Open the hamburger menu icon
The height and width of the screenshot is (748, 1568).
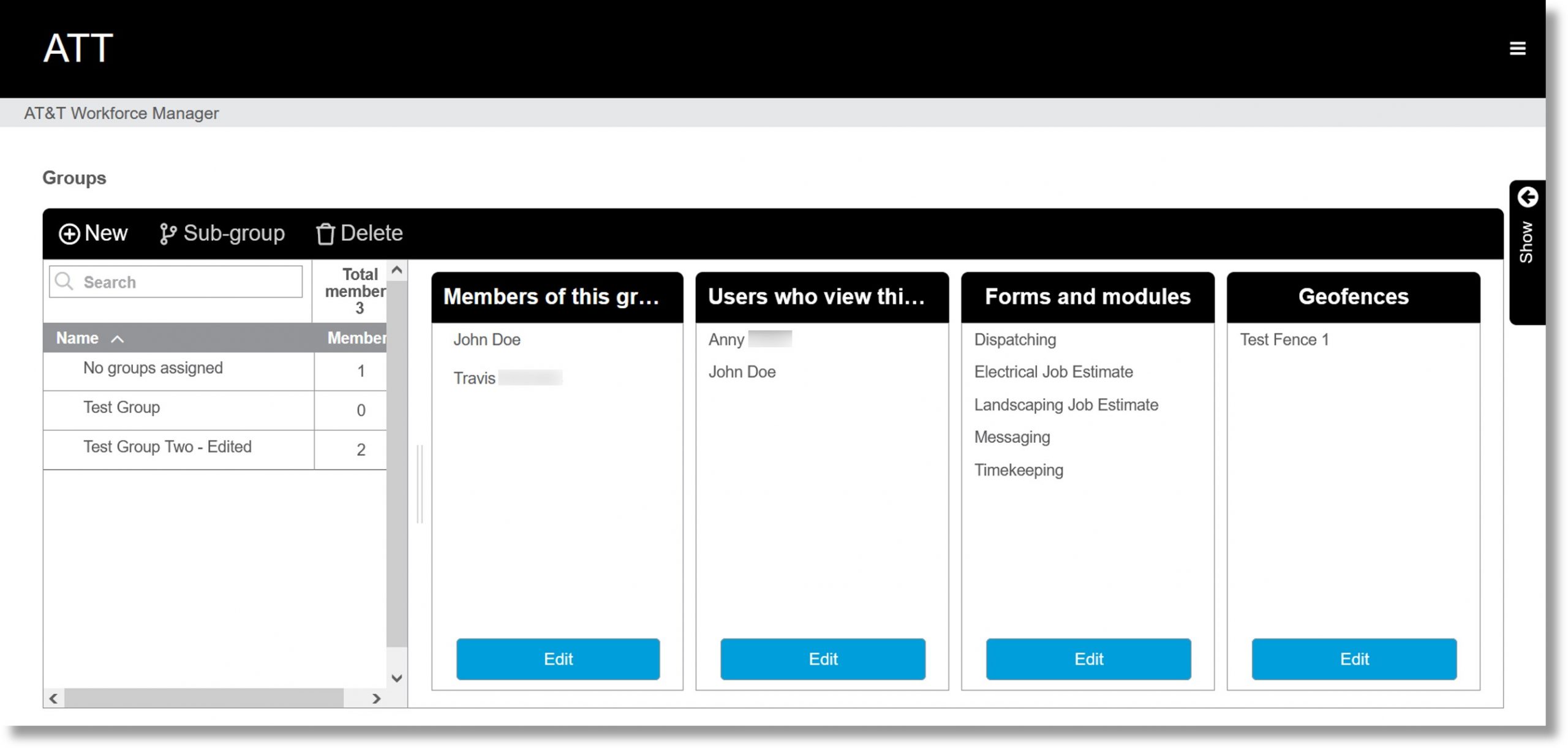[1517, 48]
